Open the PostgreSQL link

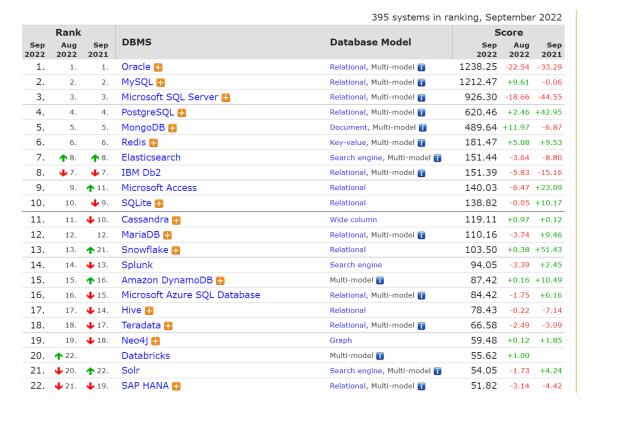pos(148,112)
